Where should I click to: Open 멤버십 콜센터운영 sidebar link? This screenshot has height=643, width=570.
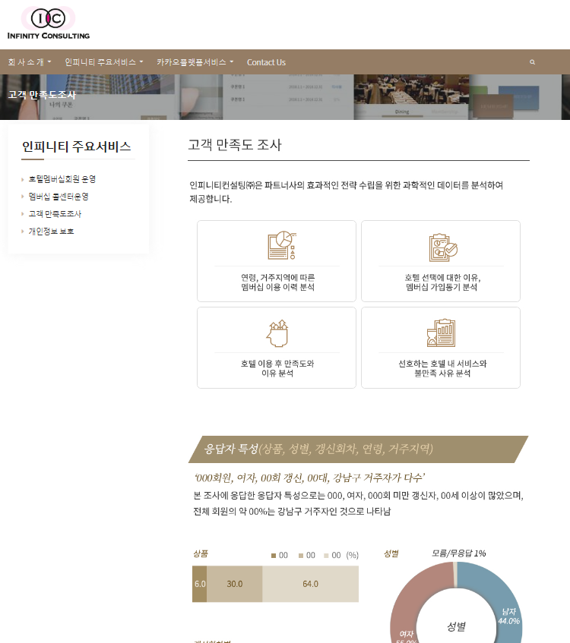coord(58,196)
